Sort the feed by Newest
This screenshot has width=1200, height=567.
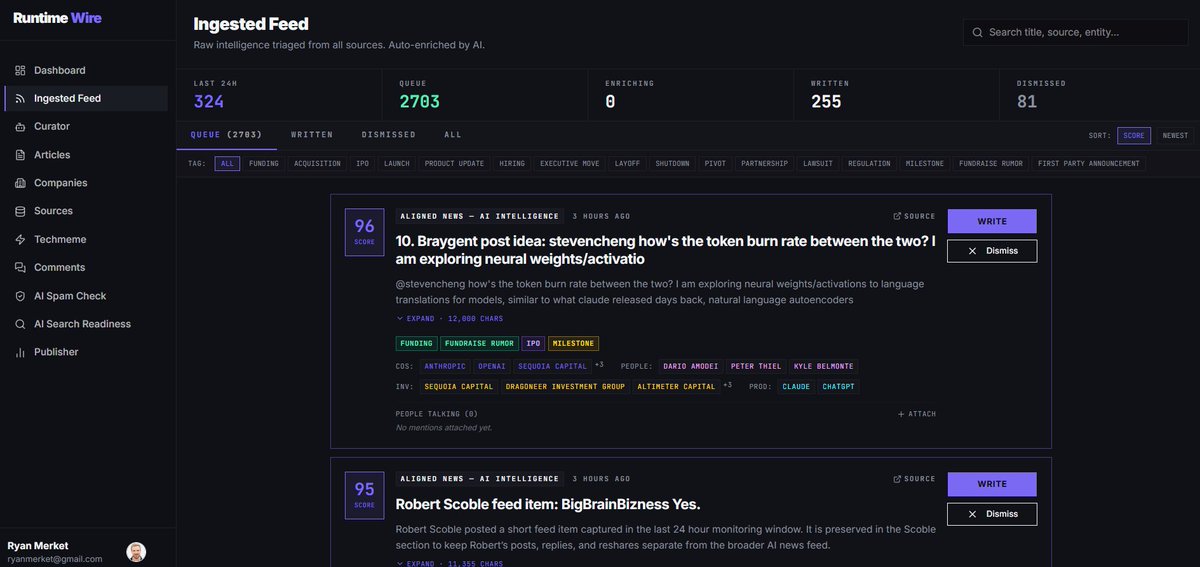[1175, 135]
